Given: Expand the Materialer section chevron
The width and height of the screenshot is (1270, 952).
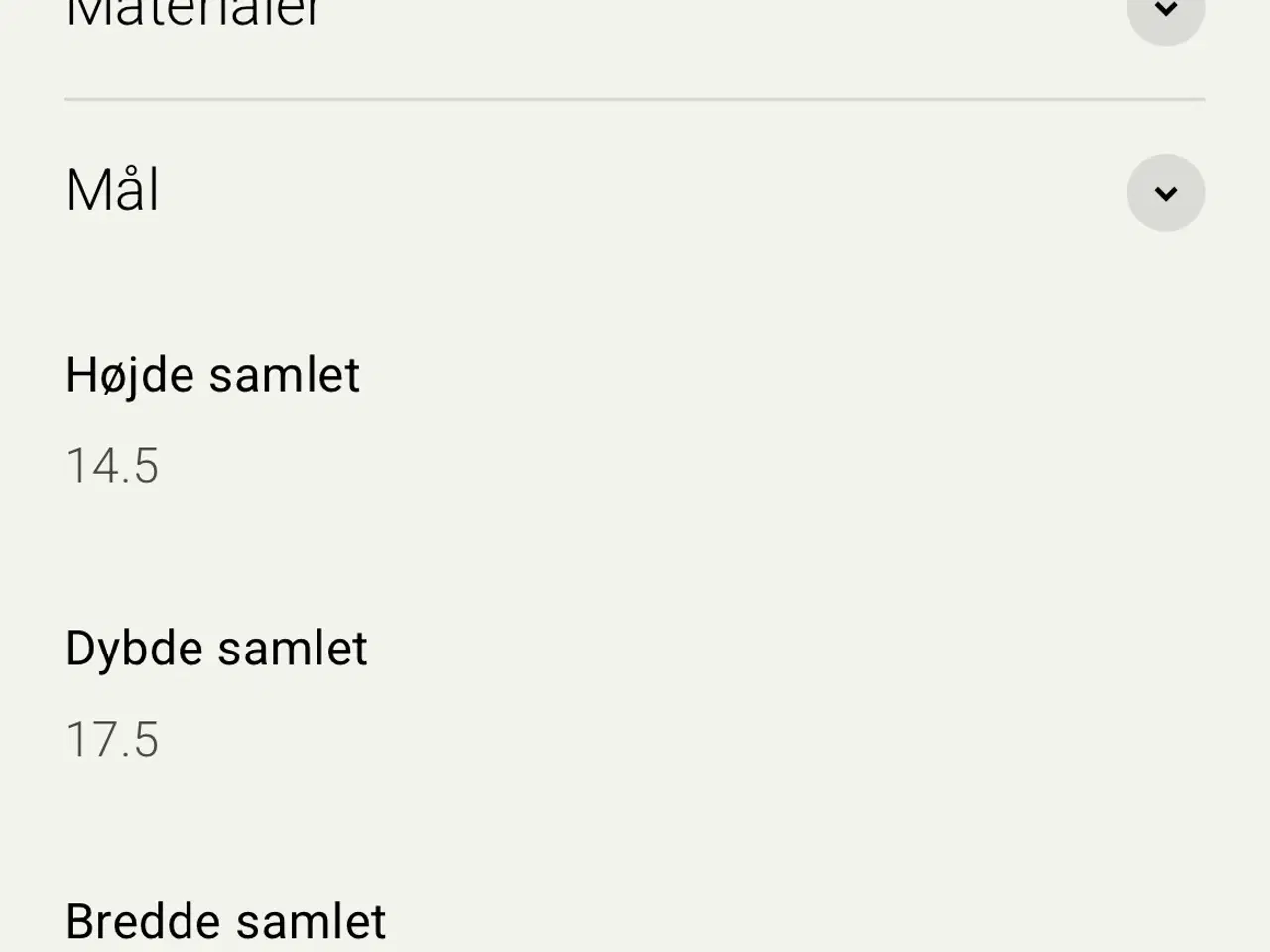Looking at the screenshot, I should tap(1165, 14).
